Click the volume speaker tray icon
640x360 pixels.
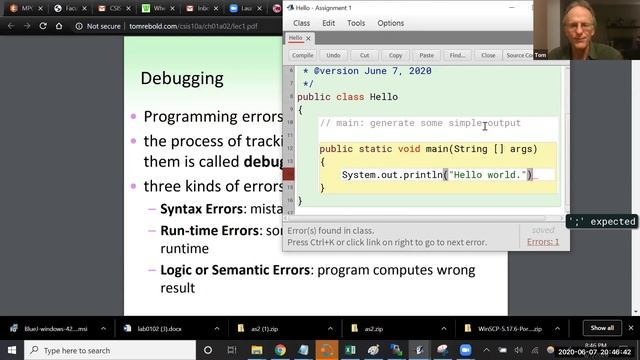click(519, 350)
